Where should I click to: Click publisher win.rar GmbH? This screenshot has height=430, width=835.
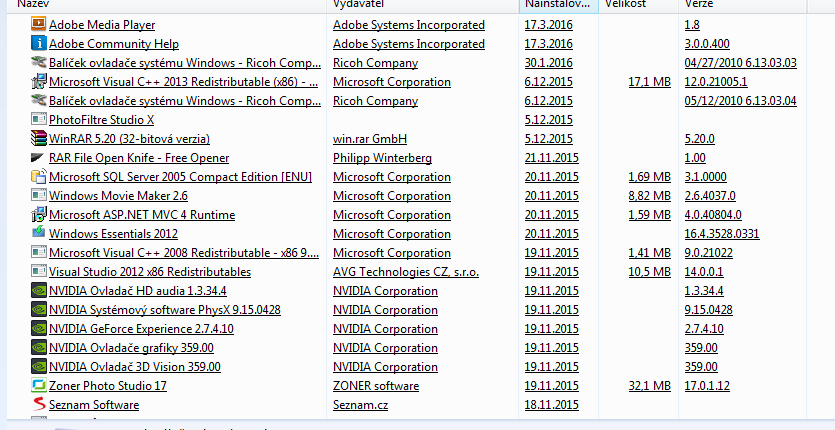tap(370, 139)
